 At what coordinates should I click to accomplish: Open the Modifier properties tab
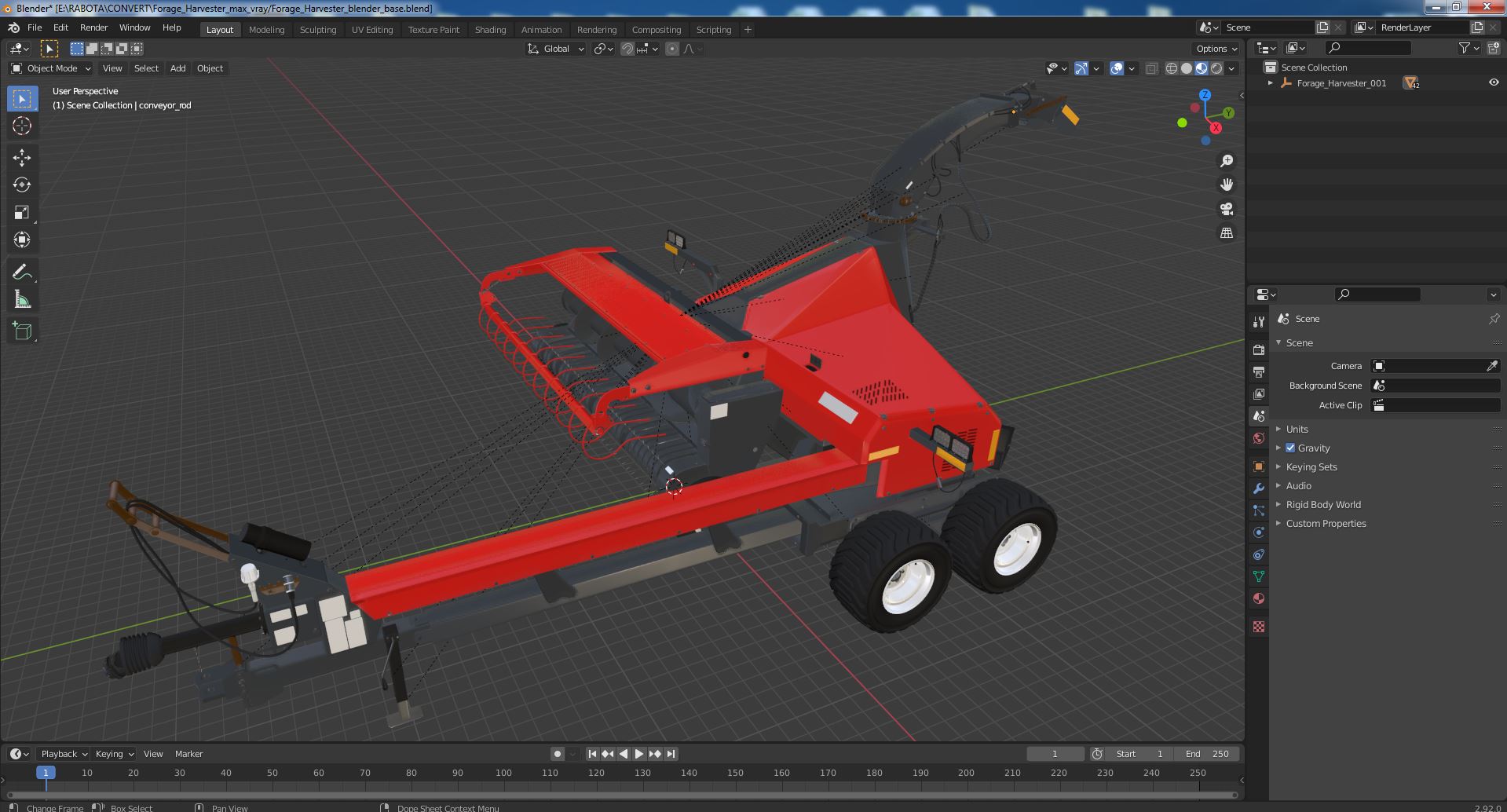tap(1259, 488)
